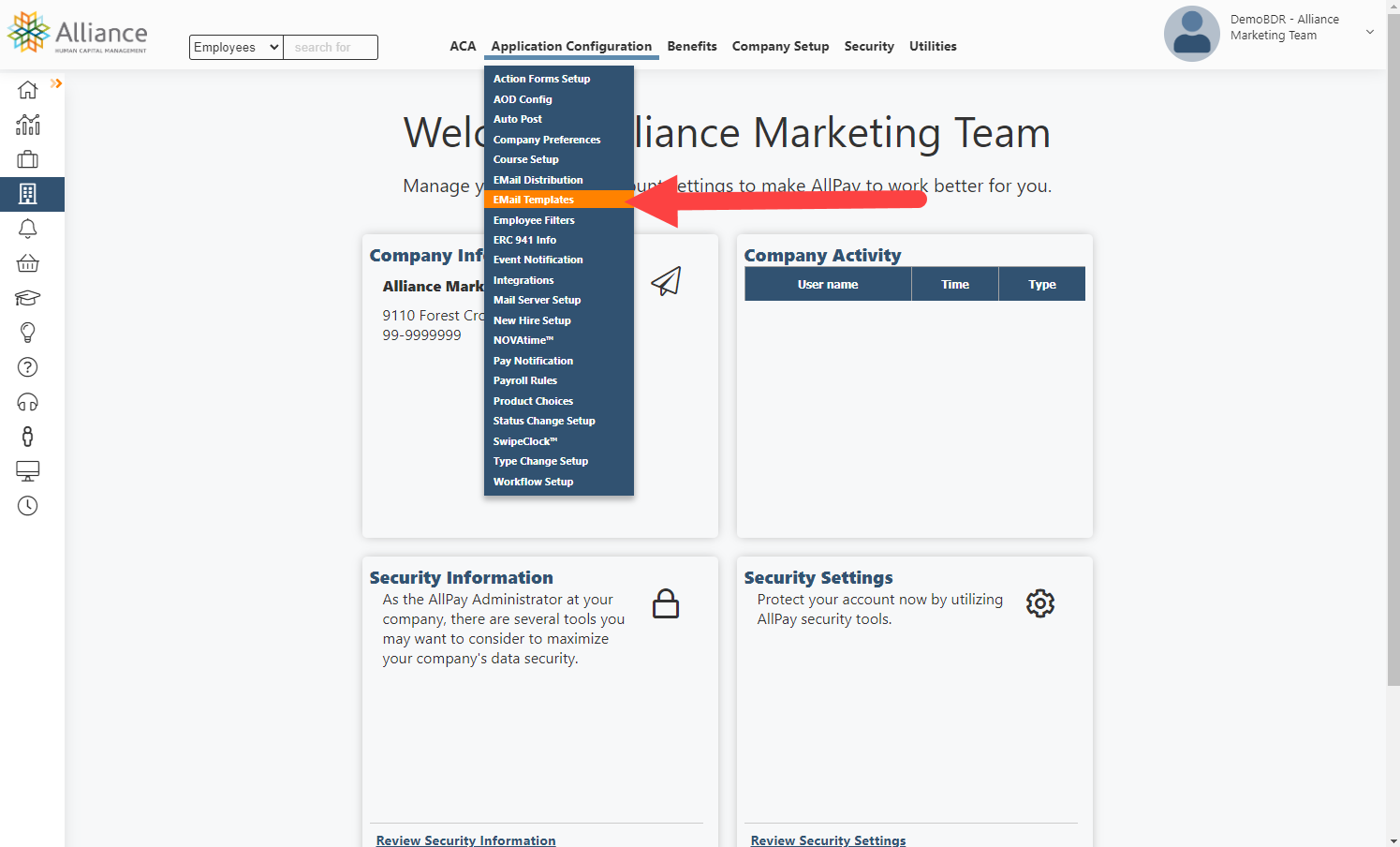Viewport: 1400px width, 847px height.
Task: Click the gear icon in Security Settings
Action: click(x=1040, y=603)
